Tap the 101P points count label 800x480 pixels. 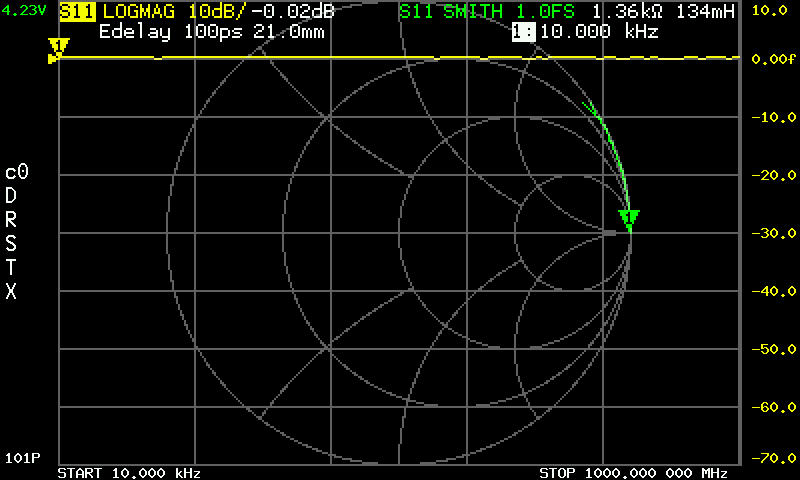[x=22, y=458]
